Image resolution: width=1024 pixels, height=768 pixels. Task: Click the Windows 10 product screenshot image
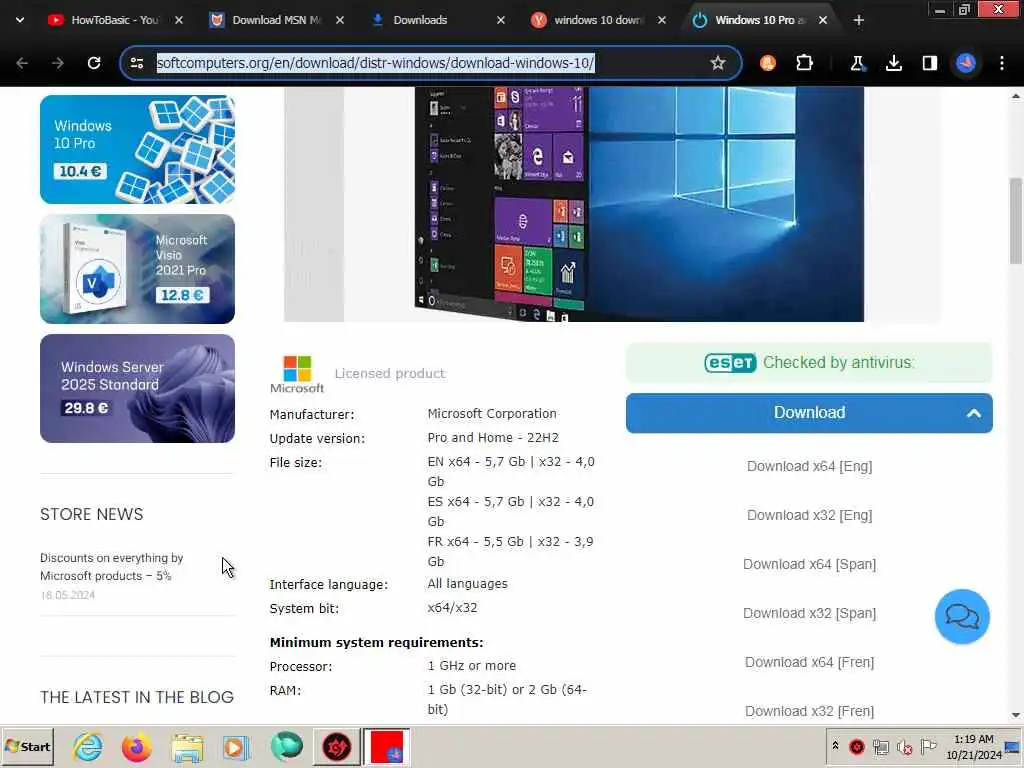coord(639,204)
